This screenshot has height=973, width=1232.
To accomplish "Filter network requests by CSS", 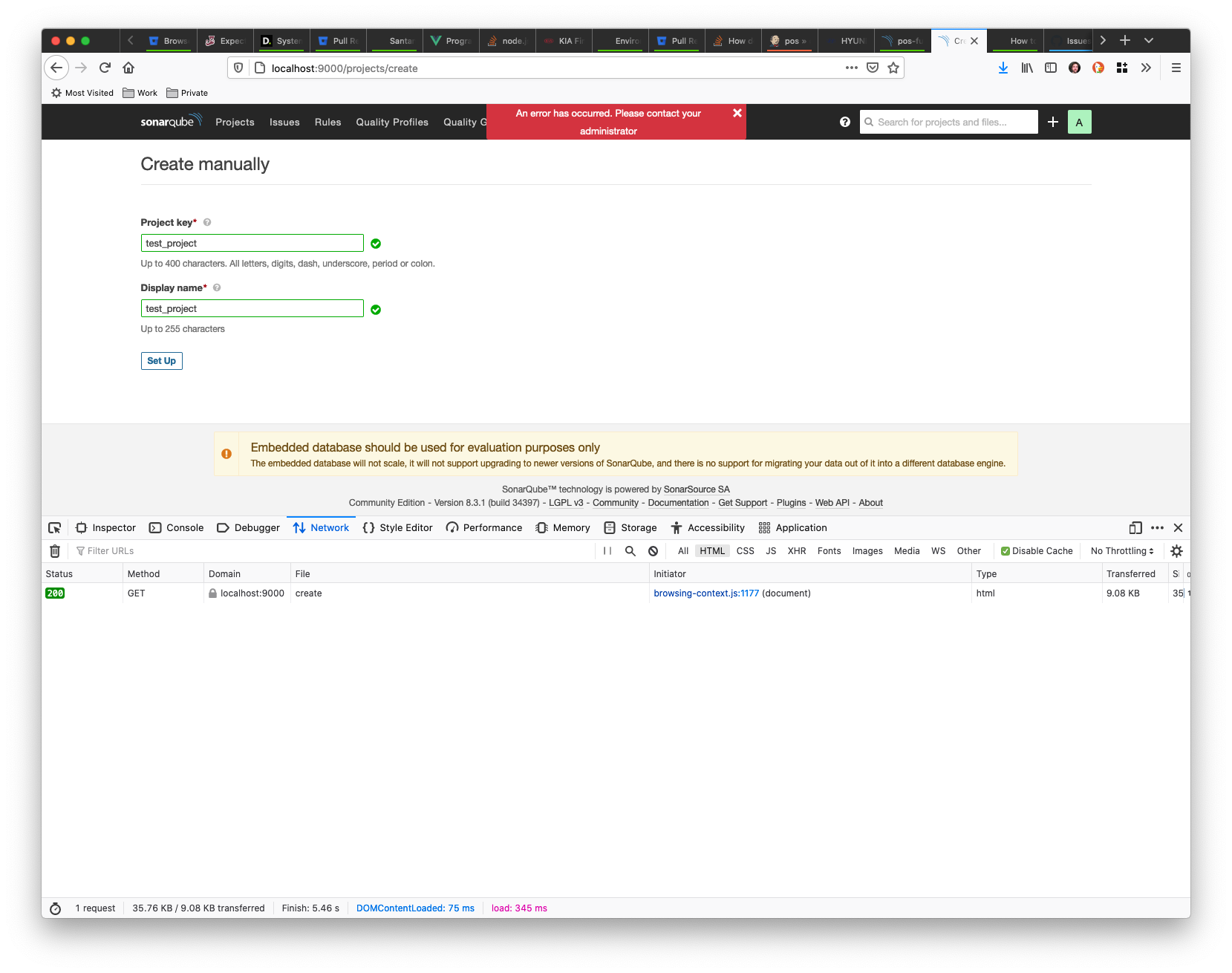I will click(746, 551).
